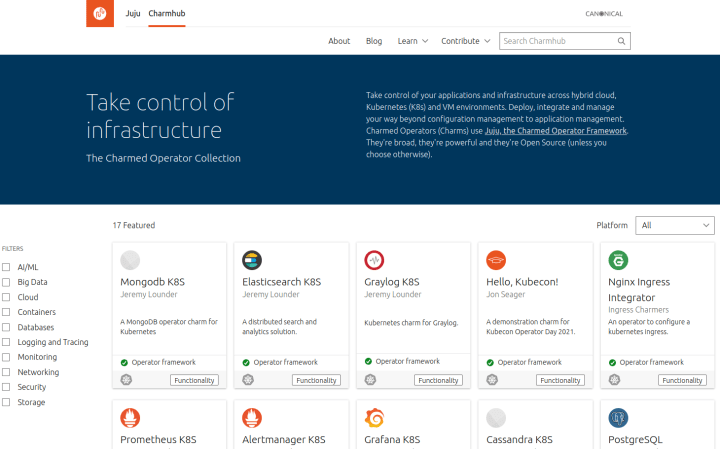Open the Elasticsearch K8S charm title
Screen dimensions: 720x449
click(x=281, y=282)
